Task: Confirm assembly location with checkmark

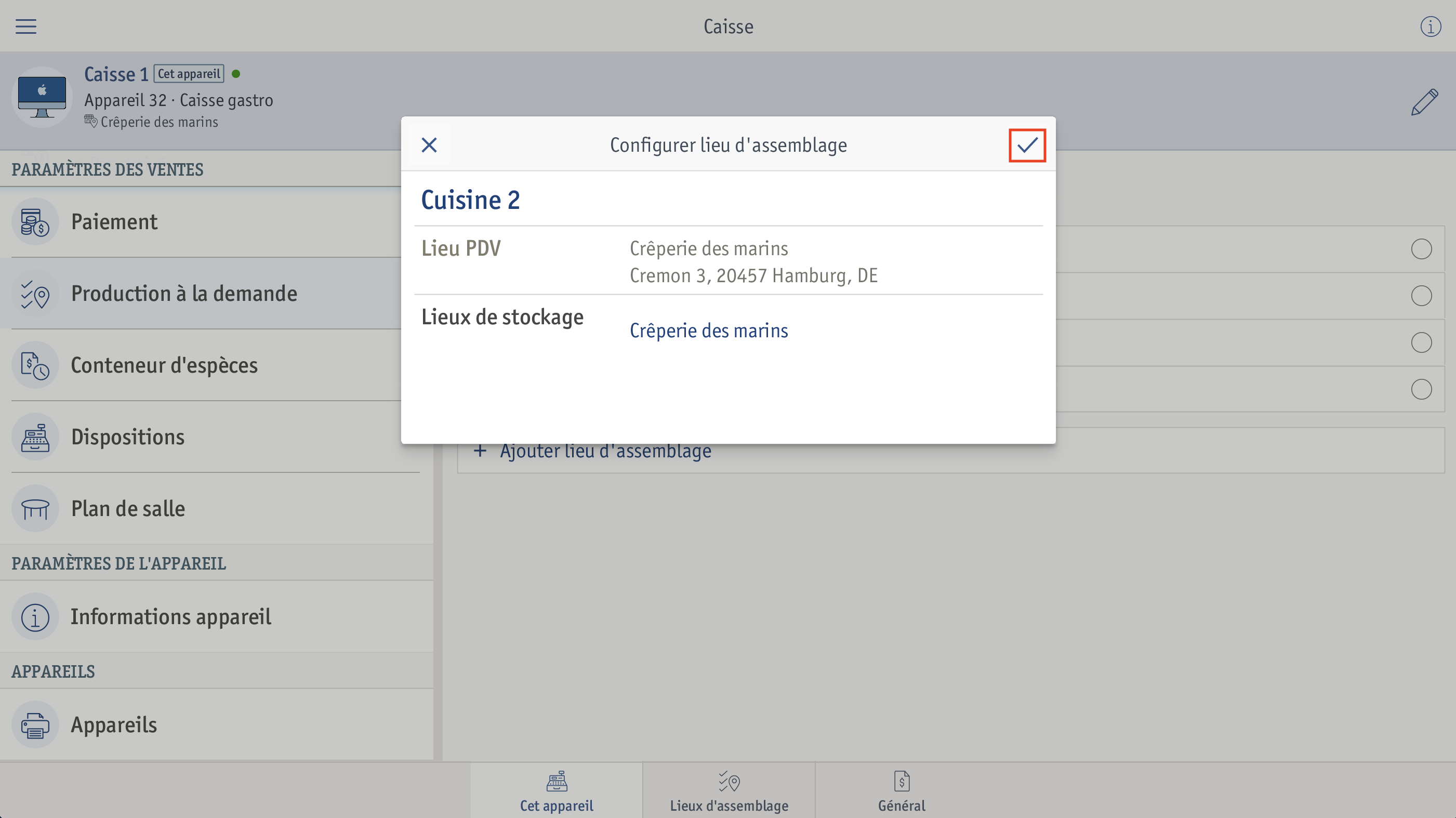Action: coord(1027,146)
